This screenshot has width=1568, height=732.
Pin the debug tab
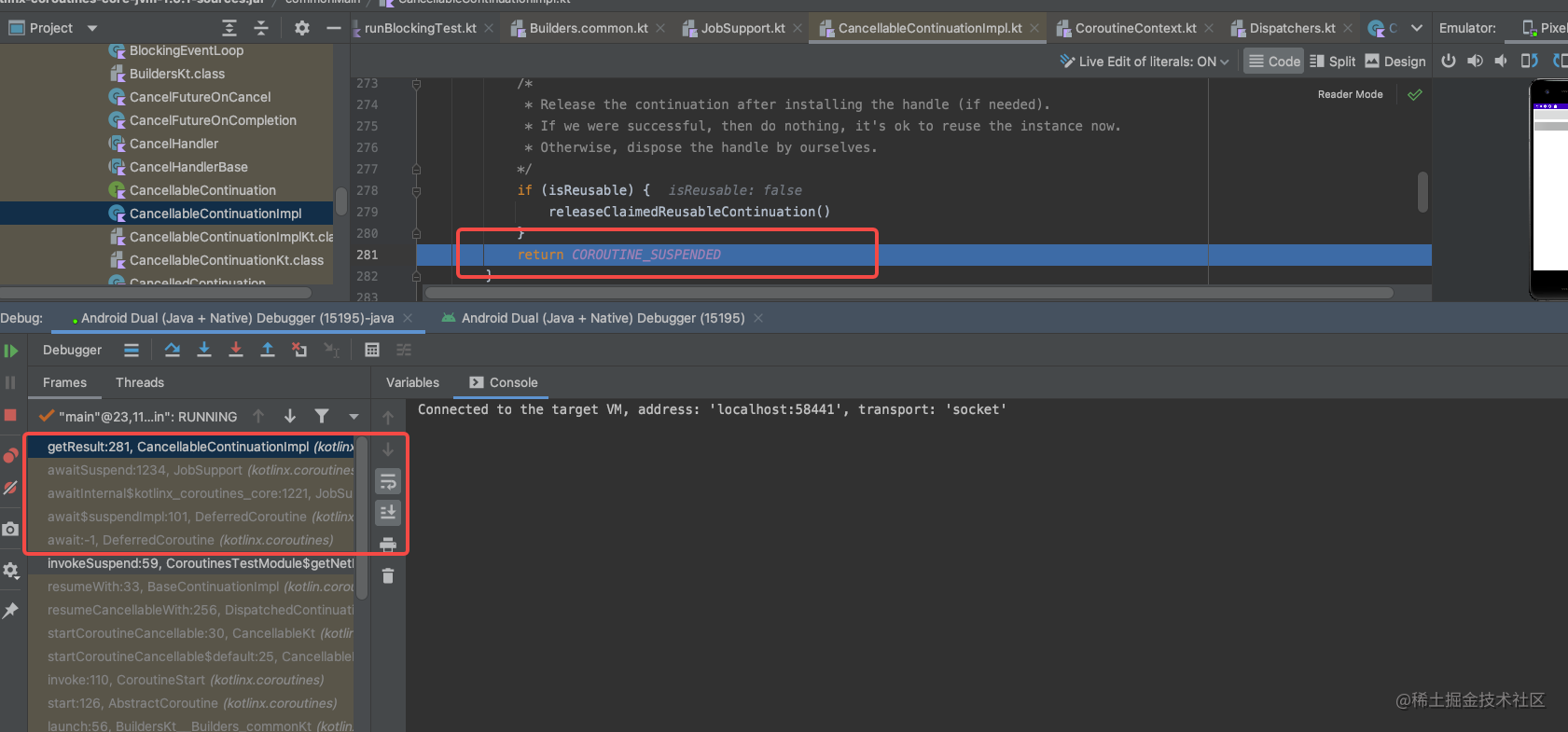click(x=10, y=610)
